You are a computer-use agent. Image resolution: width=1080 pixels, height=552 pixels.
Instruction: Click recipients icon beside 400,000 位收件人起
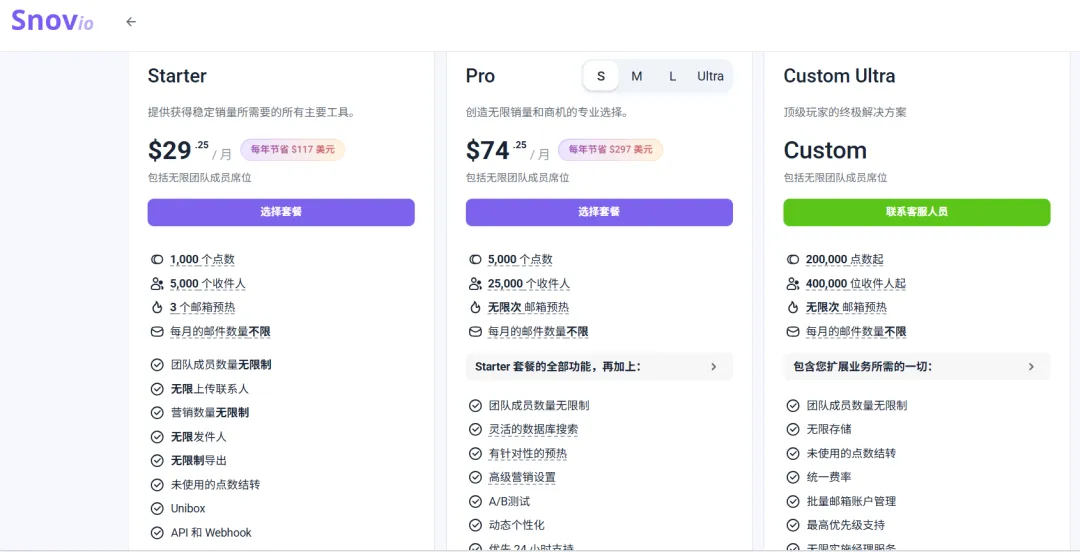793,284
